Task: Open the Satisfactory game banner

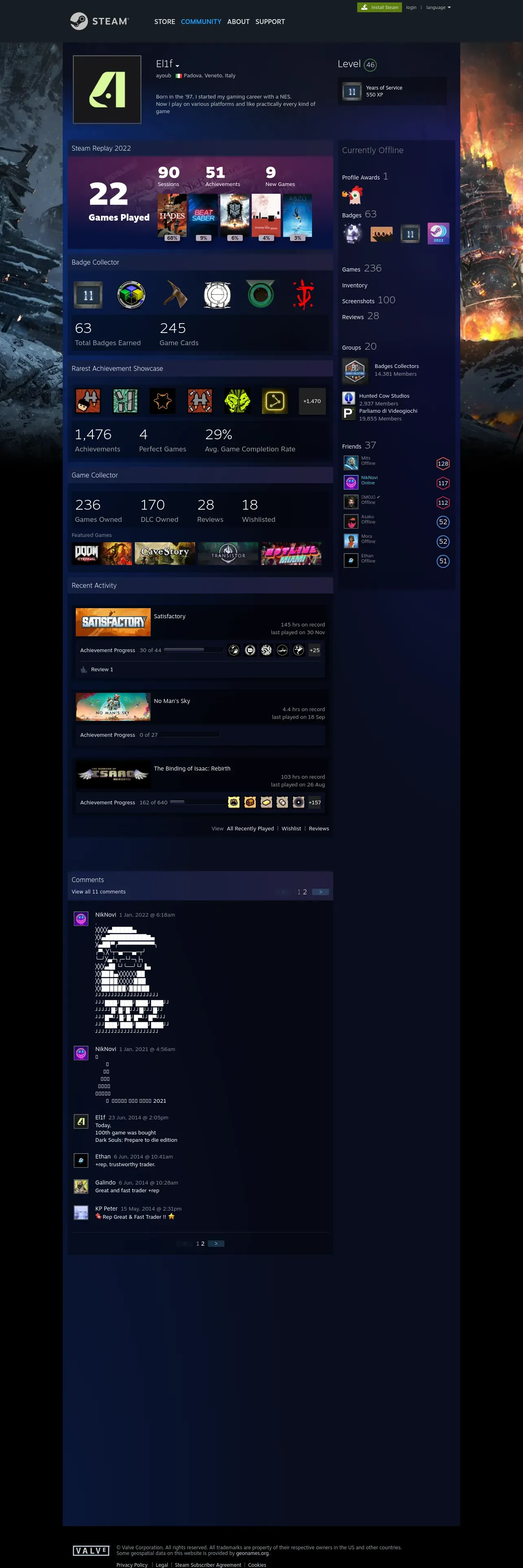Action: pos(113,622)
